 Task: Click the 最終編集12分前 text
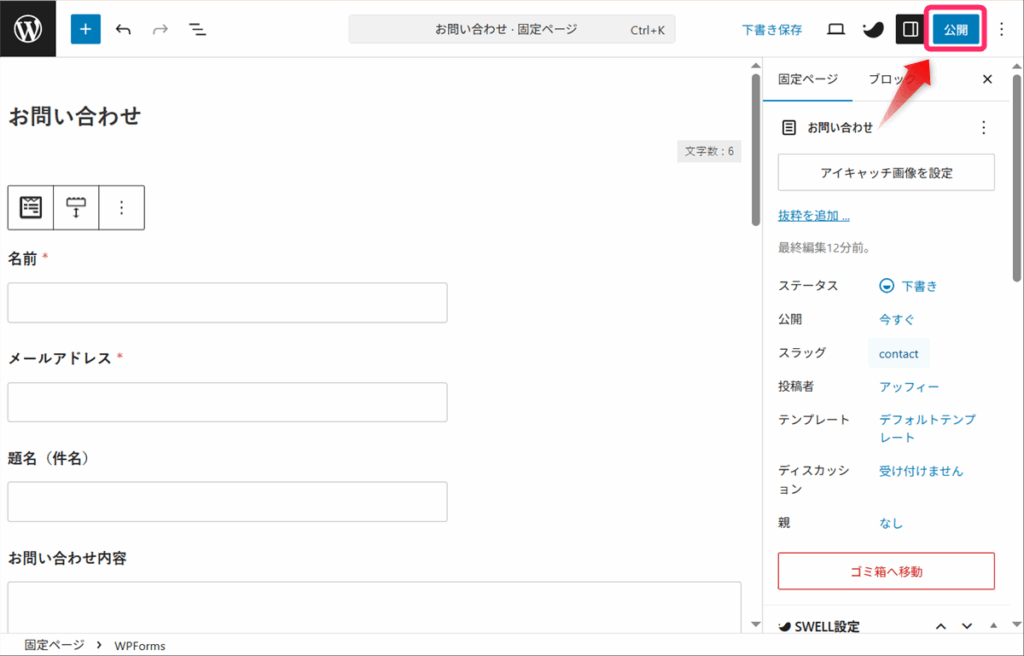point(824,248)
